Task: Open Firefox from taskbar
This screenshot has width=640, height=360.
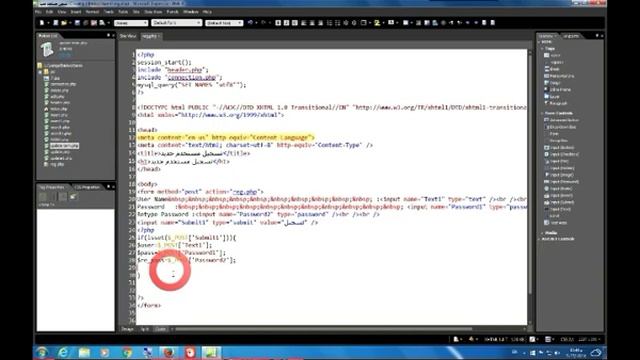Action: pyautogui.click(x=169, y=352)
